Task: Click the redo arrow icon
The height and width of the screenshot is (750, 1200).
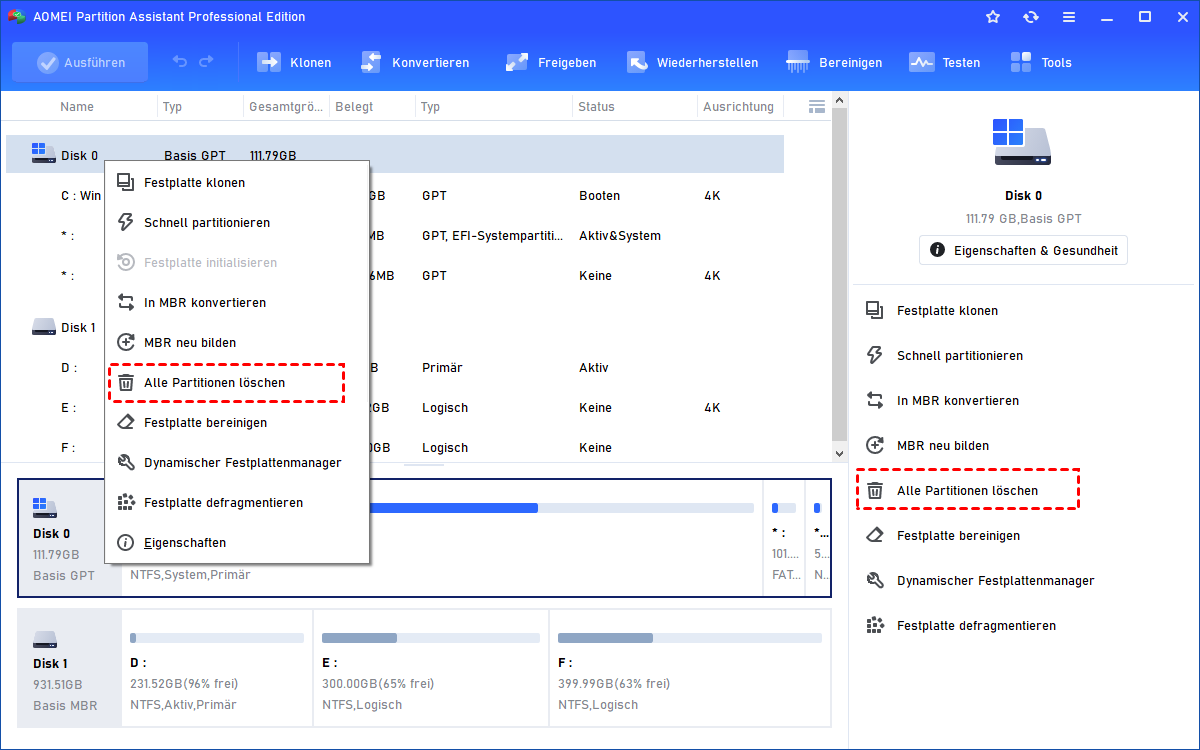Action: pos(206,62)
